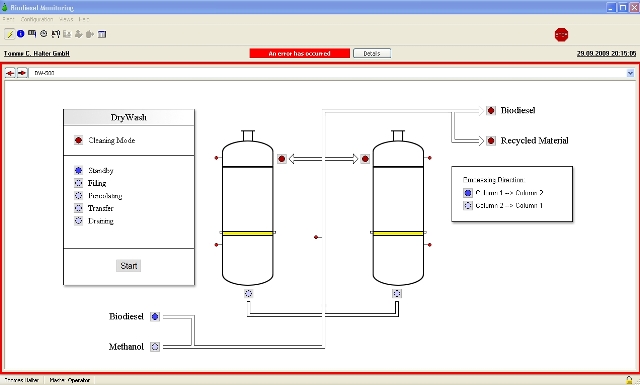Toggle the Biodiesel inlet valve
The image size is (640, 385).
click(155, 316)
